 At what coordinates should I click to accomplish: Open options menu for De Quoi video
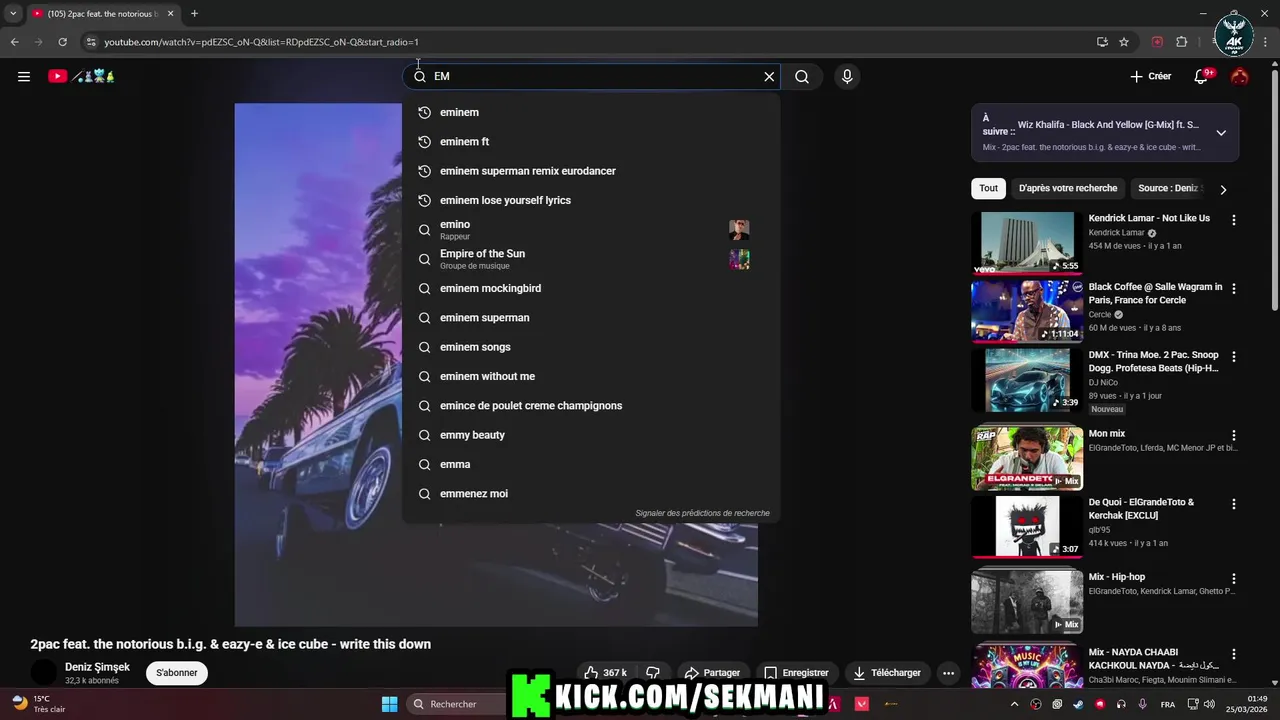click(1234, 504)
